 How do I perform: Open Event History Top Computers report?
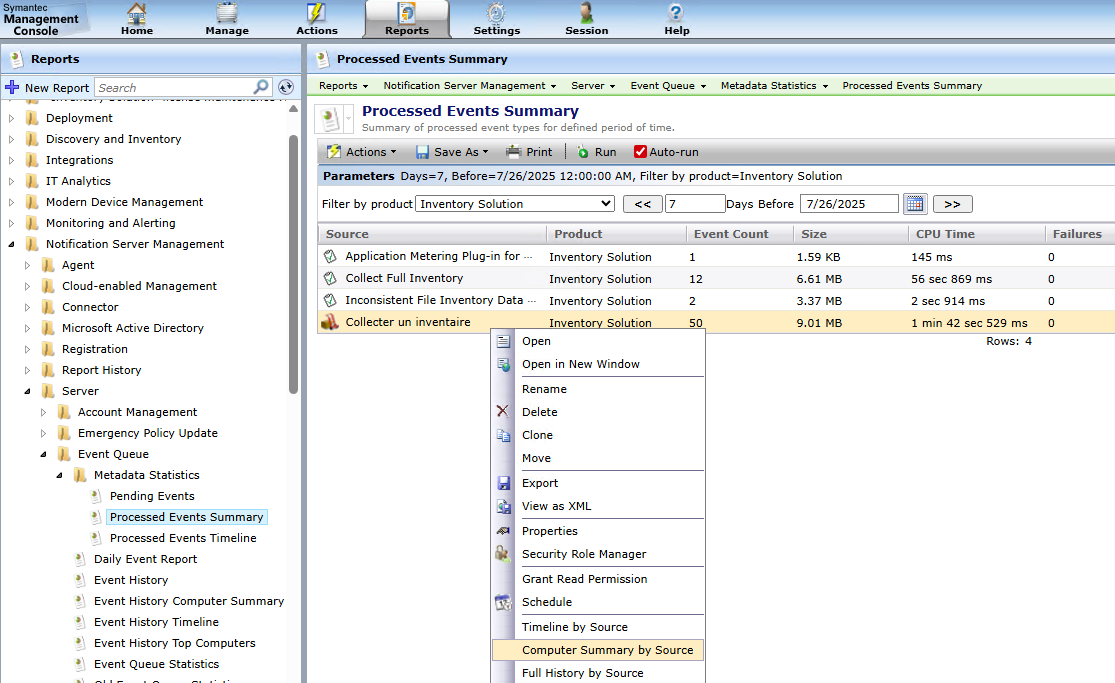174,643
